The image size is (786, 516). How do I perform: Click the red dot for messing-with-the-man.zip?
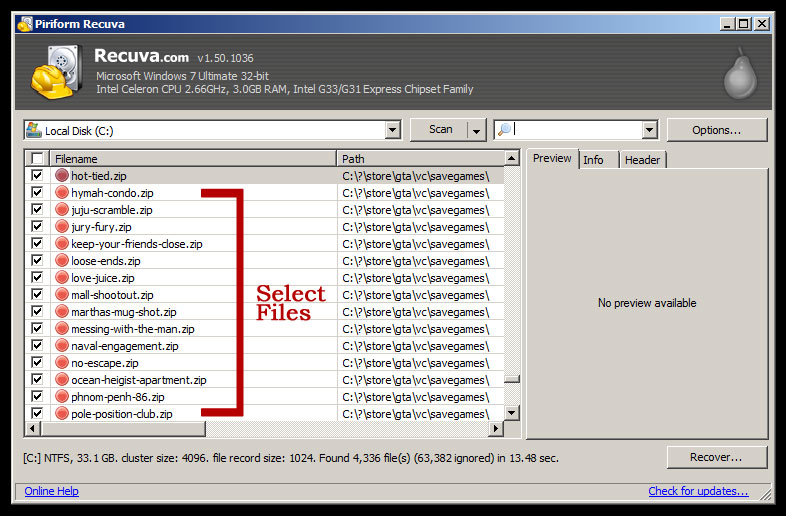tap(62, 328)
